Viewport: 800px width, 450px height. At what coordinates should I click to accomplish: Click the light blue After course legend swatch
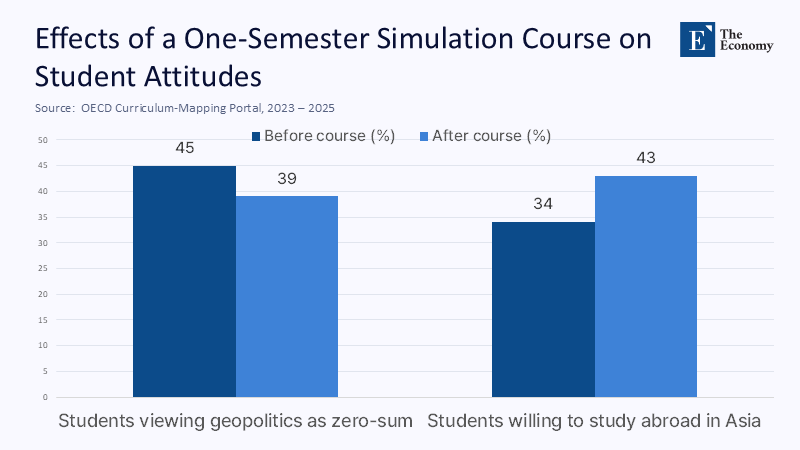coord(423,136)
